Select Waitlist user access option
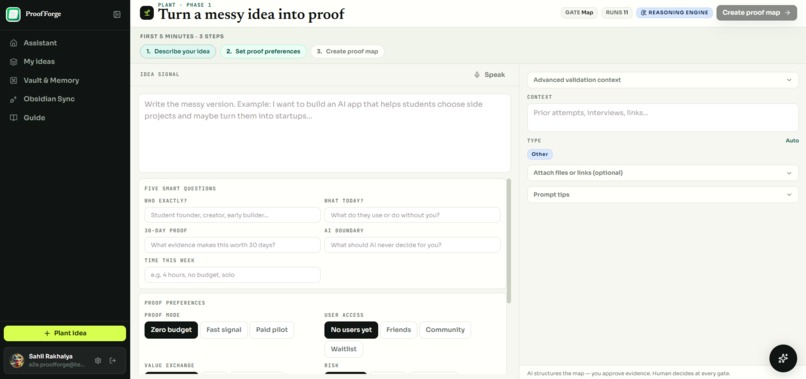The width and height of the screenshot is (806, 379). 343,350
